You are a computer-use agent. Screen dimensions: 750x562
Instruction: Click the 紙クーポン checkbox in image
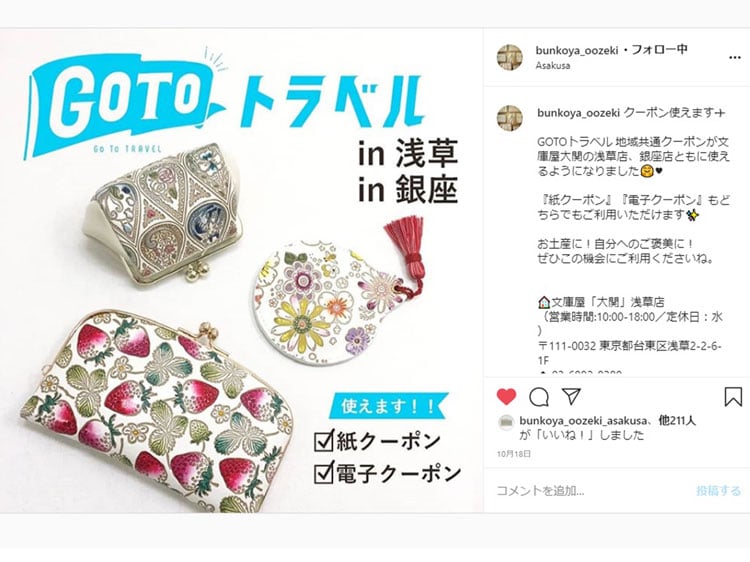coord(324,441)
